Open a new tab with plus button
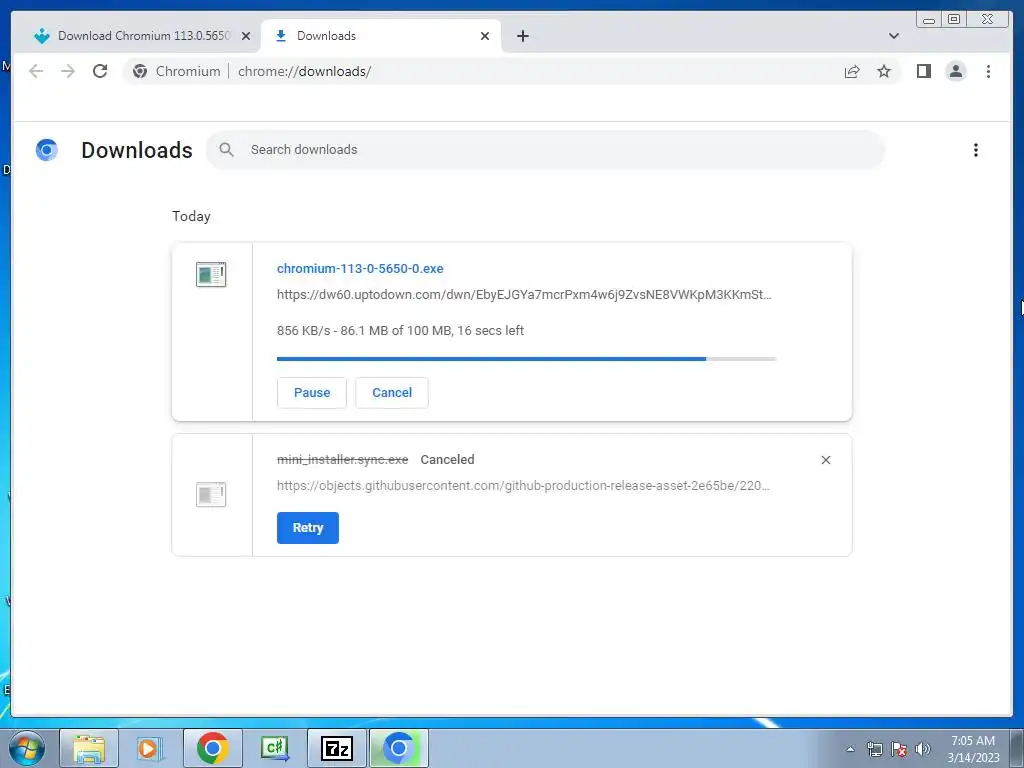Image resolution: width=1024 pixels, height=768 pixels. tap(522, 36)
